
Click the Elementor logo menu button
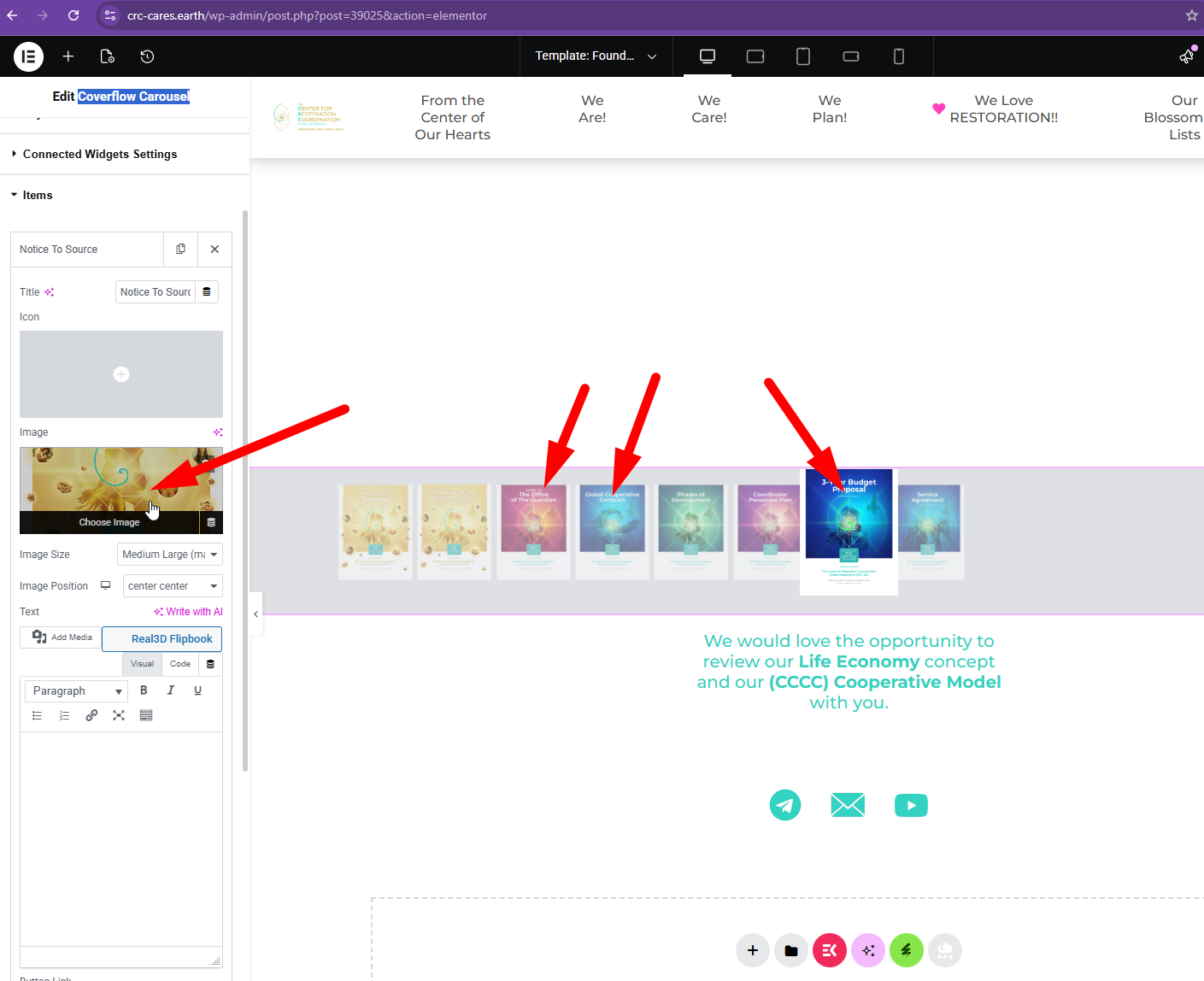(28, 56)
